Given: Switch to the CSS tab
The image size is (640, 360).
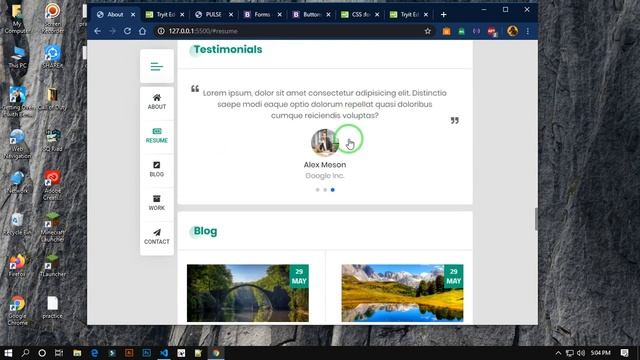Looking at the screenshot, I should pos(360,14).
